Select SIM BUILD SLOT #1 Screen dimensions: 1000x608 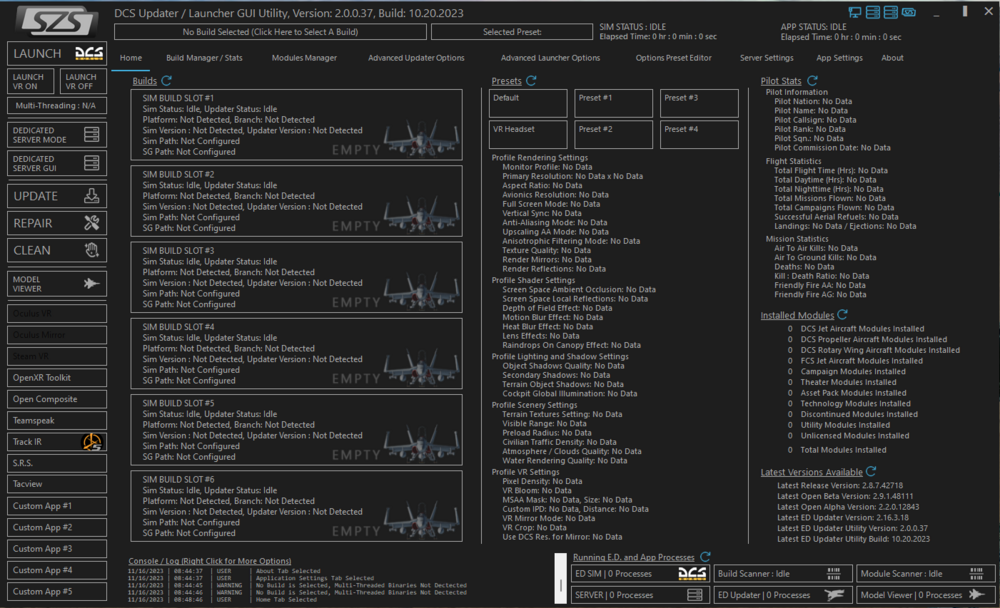pos(297,125)
